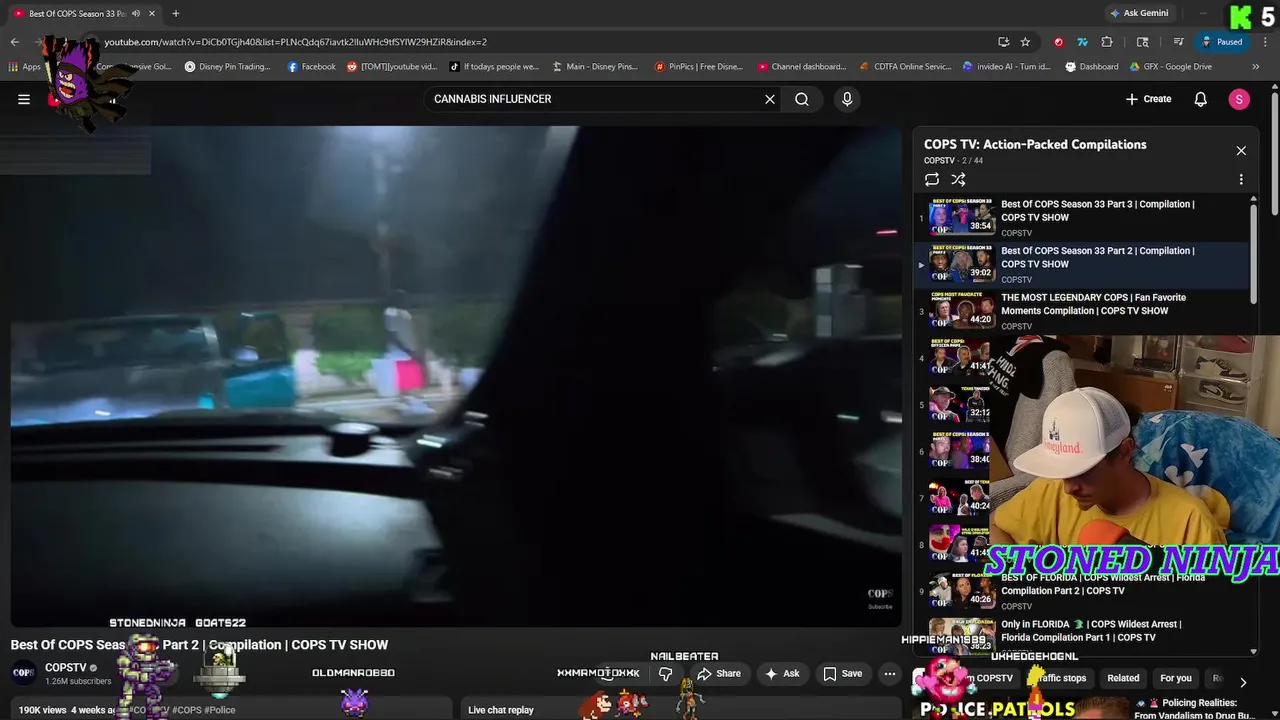
Task: Open the YouTube hamburger guide menu
Action: (24, 99)
